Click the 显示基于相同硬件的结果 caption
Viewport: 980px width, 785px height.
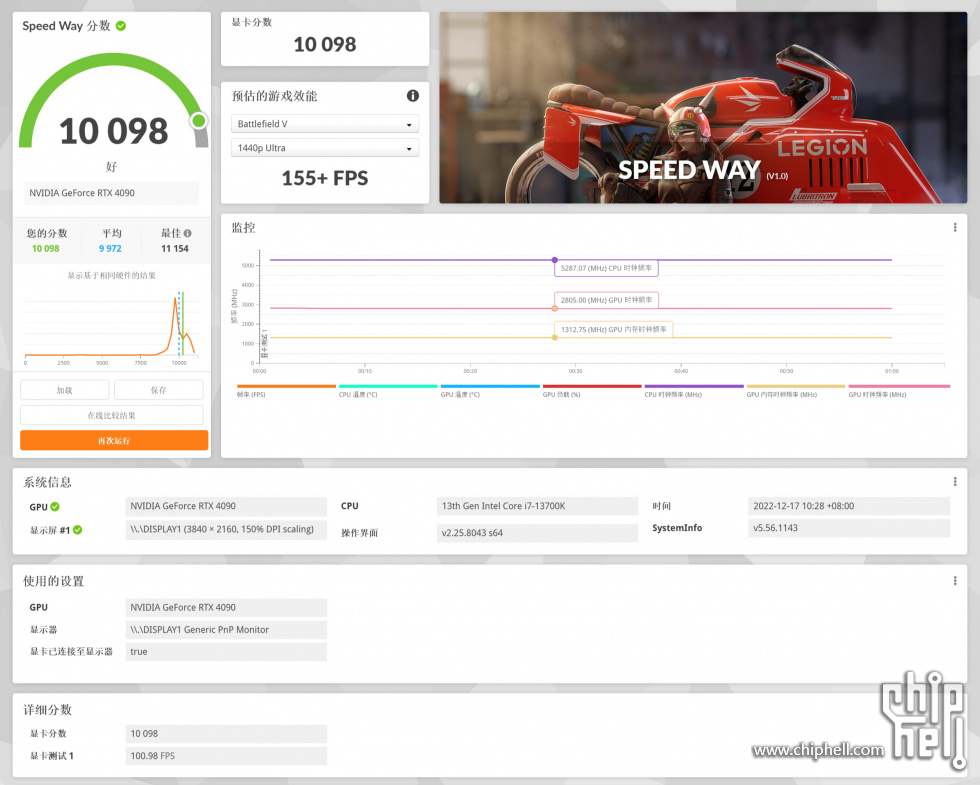click(112, 275)
